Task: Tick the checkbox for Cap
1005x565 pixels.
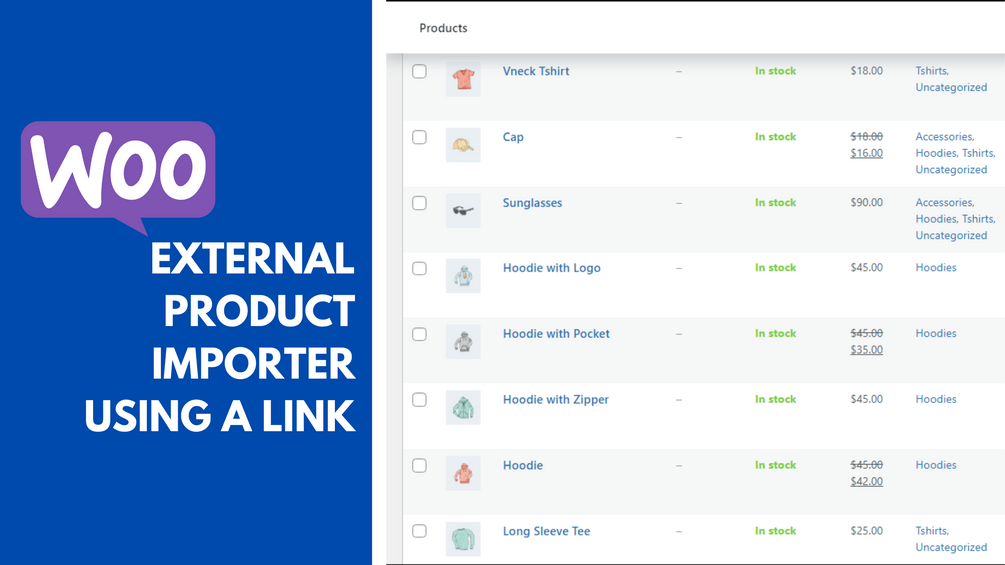Action: [x=419, y=137]
